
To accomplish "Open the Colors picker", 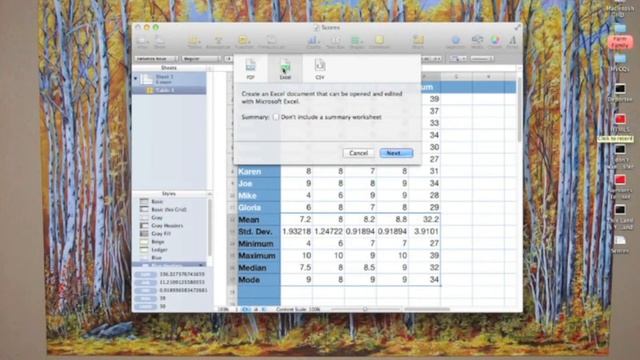I will point(495,41).
